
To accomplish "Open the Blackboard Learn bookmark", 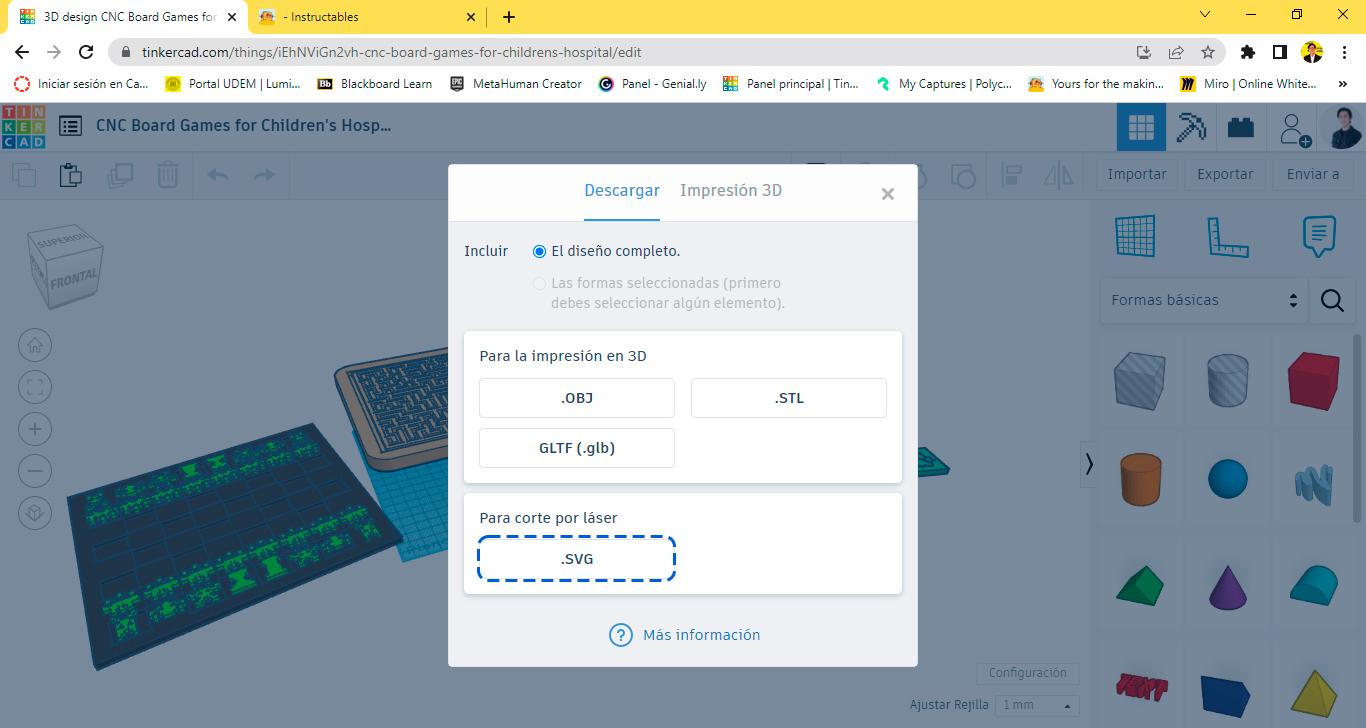I will click(x=375, y=84).
